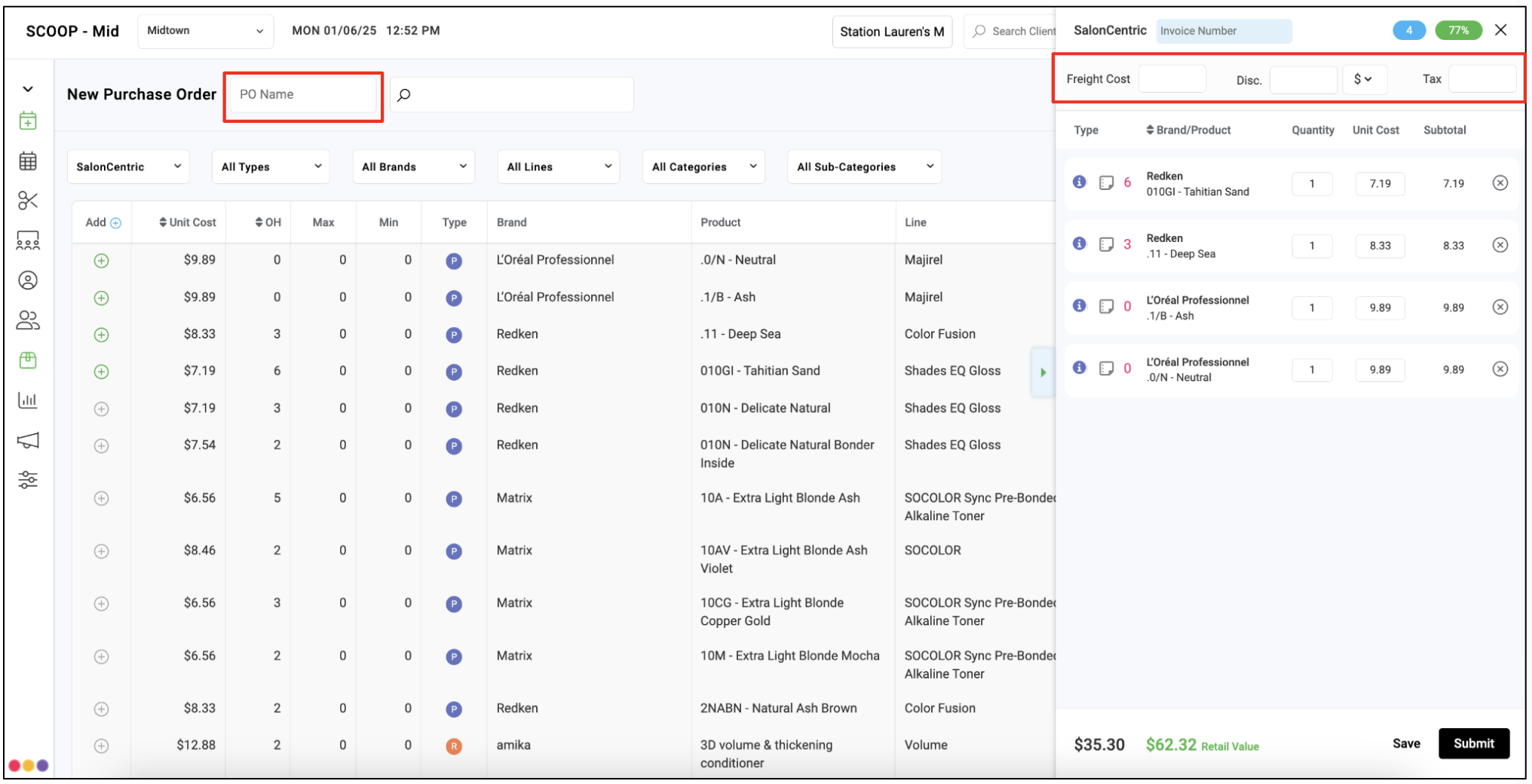The width and height of the screenshot is (1532, 784).
Task: Remove L'Oréal .1/B - Ash from order
Action: coord(1500,307)
